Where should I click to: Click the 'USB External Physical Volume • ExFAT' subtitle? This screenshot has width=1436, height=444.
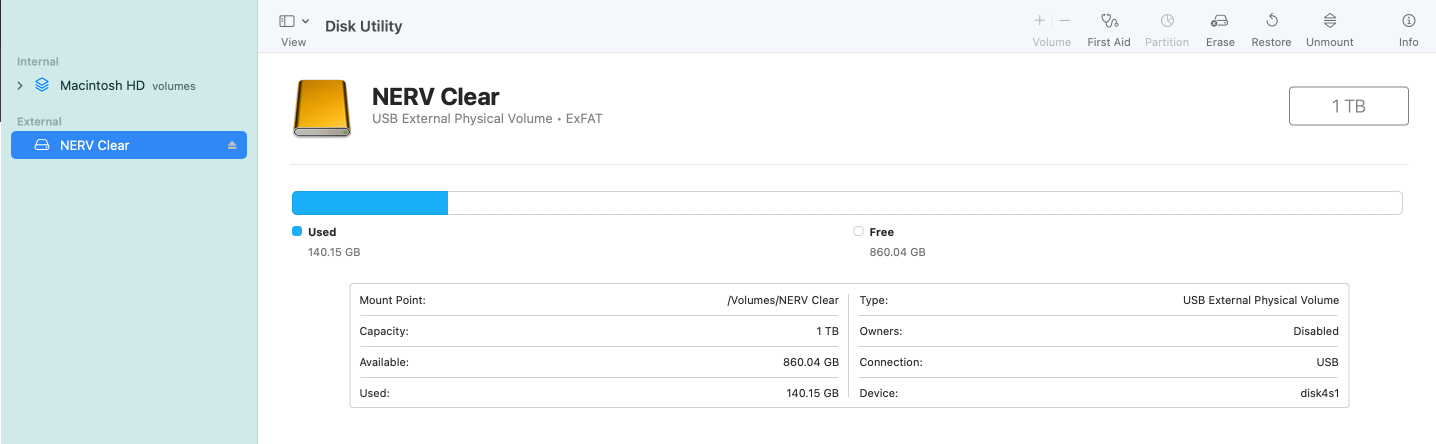(487, 119)
